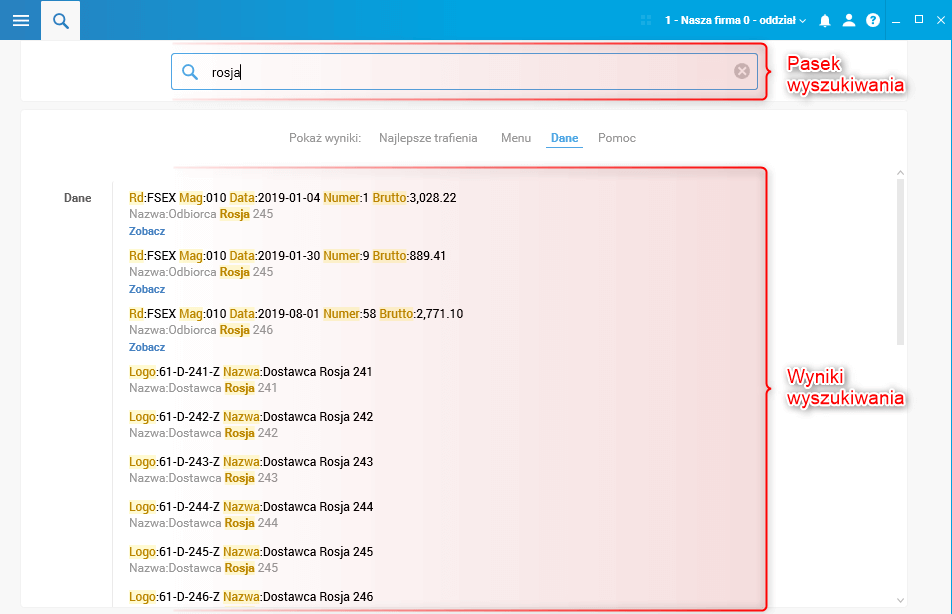
Task: Clear the search field with the X icon
Action: click(741, 71)
